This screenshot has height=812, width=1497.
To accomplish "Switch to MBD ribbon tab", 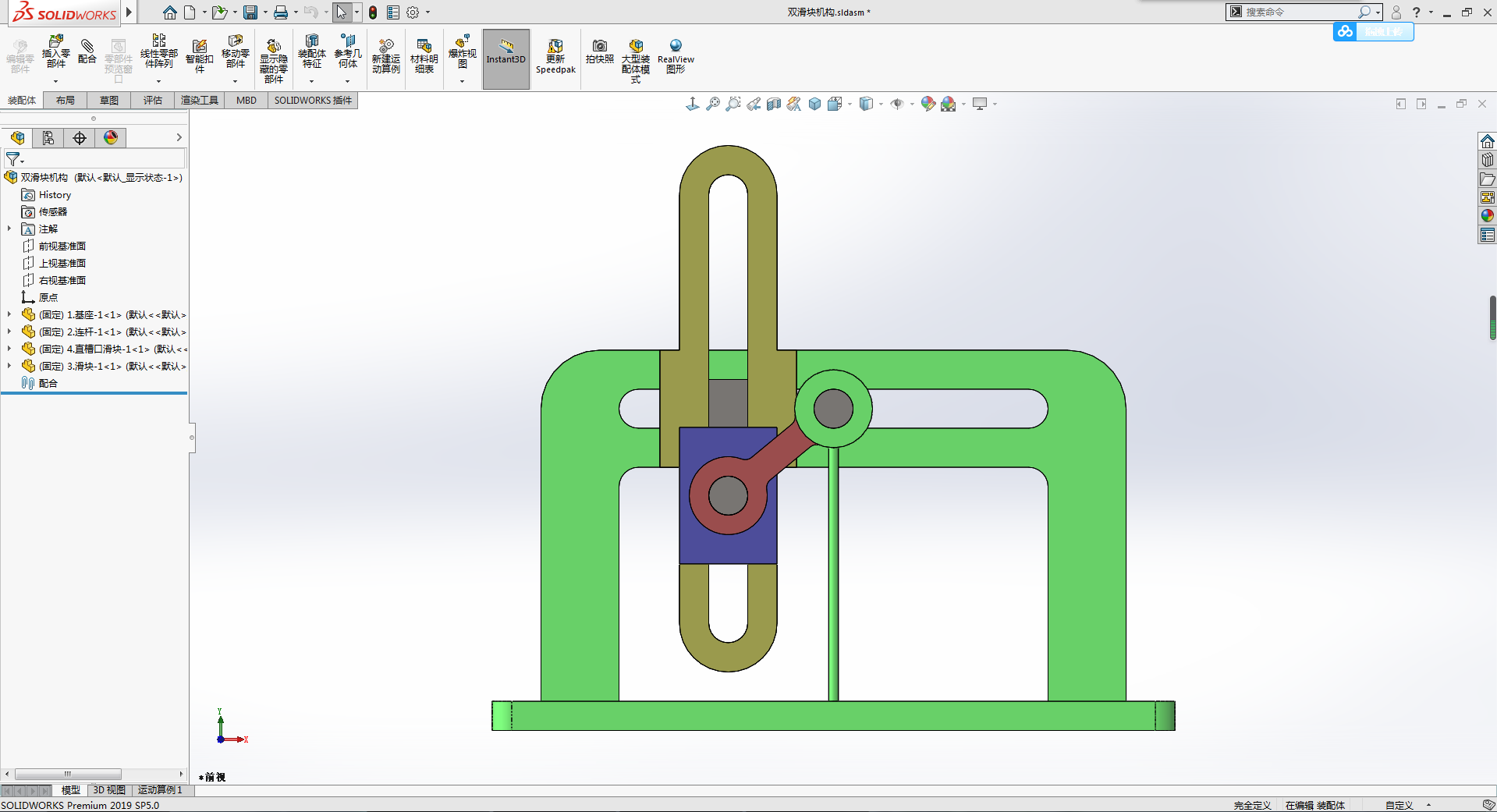I will tap(247, 100).
